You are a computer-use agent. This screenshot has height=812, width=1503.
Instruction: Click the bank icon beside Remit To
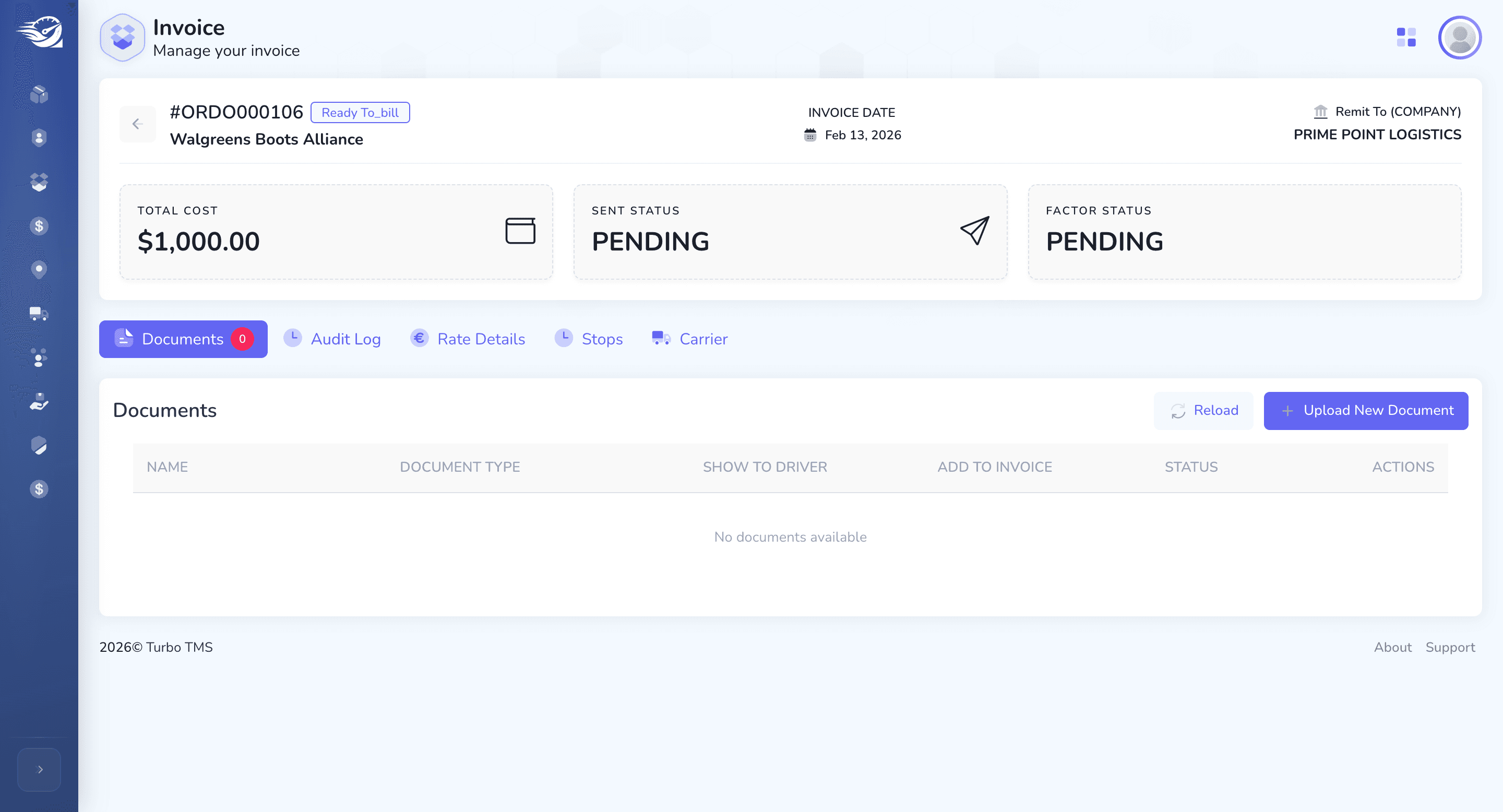tap(1320, 112)
